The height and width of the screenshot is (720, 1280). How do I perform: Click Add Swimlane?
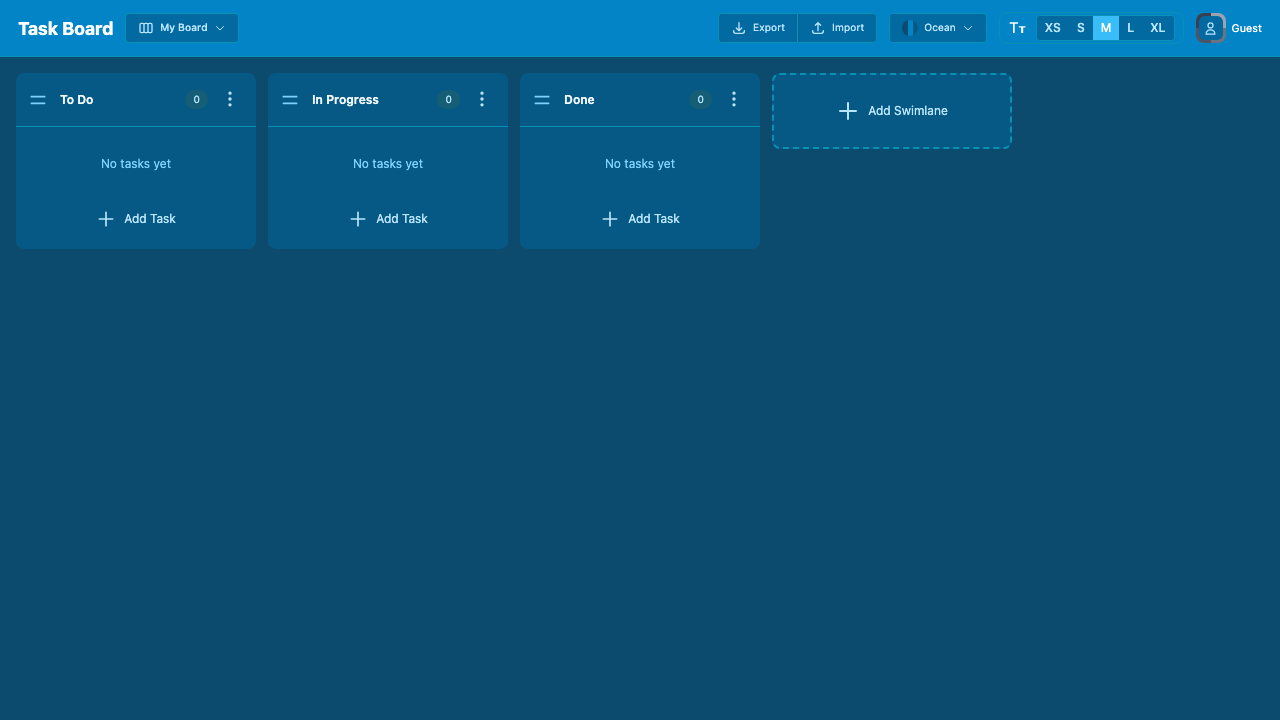(891, 111)
